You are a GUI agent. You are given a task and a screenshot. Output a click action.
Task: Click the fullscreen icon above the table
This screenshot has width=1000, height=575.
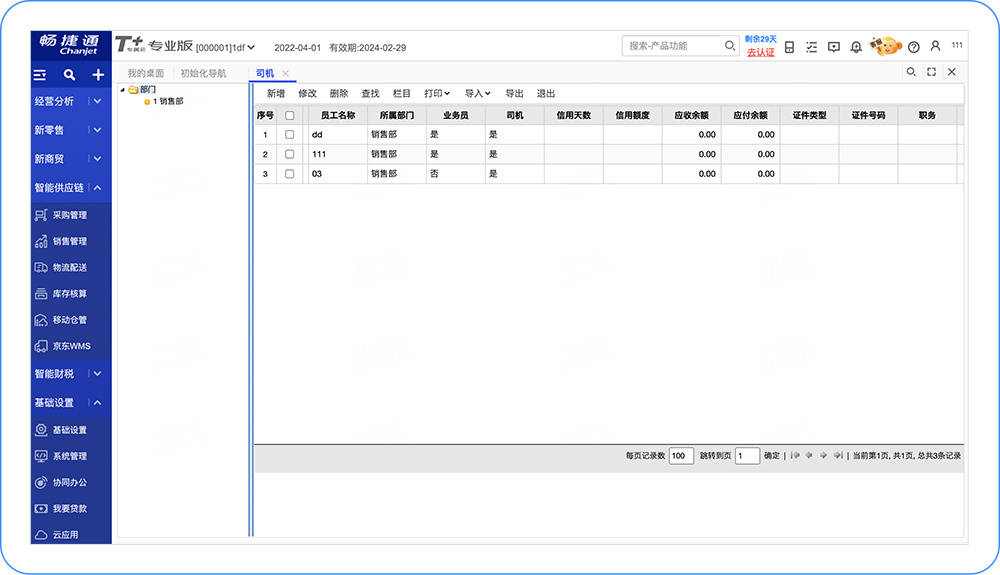(931, 72)
